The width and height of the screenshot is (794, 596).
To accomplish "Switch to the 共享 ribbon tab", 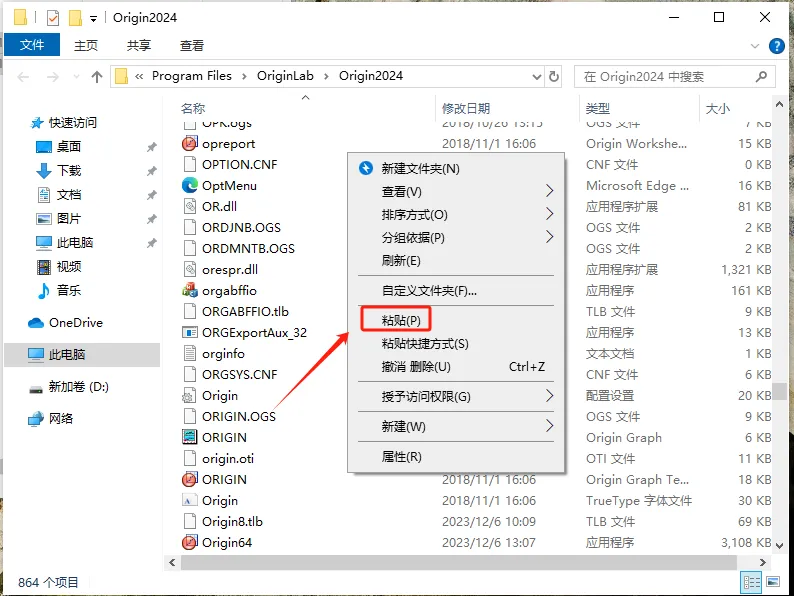I will point(139,46).
